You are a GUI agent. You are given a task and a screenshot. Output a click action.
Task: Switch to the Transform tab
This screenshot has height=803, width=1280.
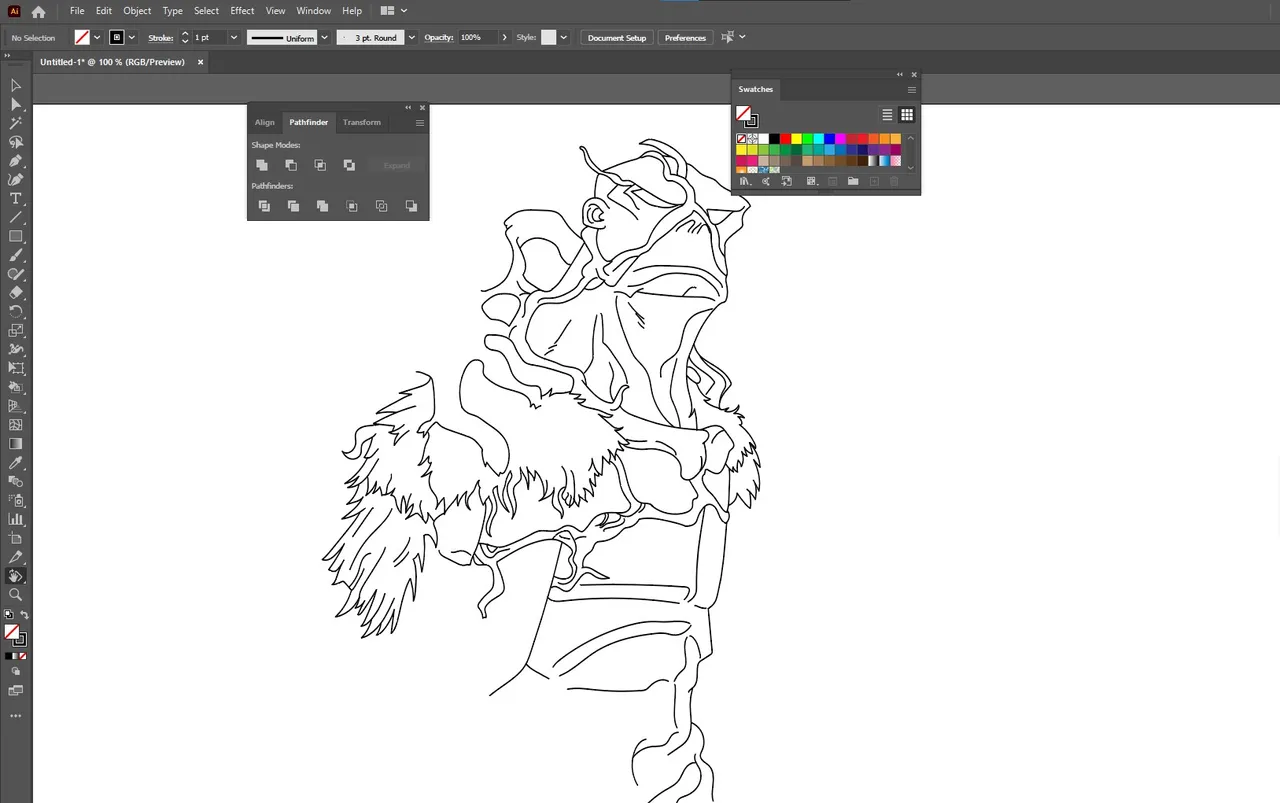362,122
